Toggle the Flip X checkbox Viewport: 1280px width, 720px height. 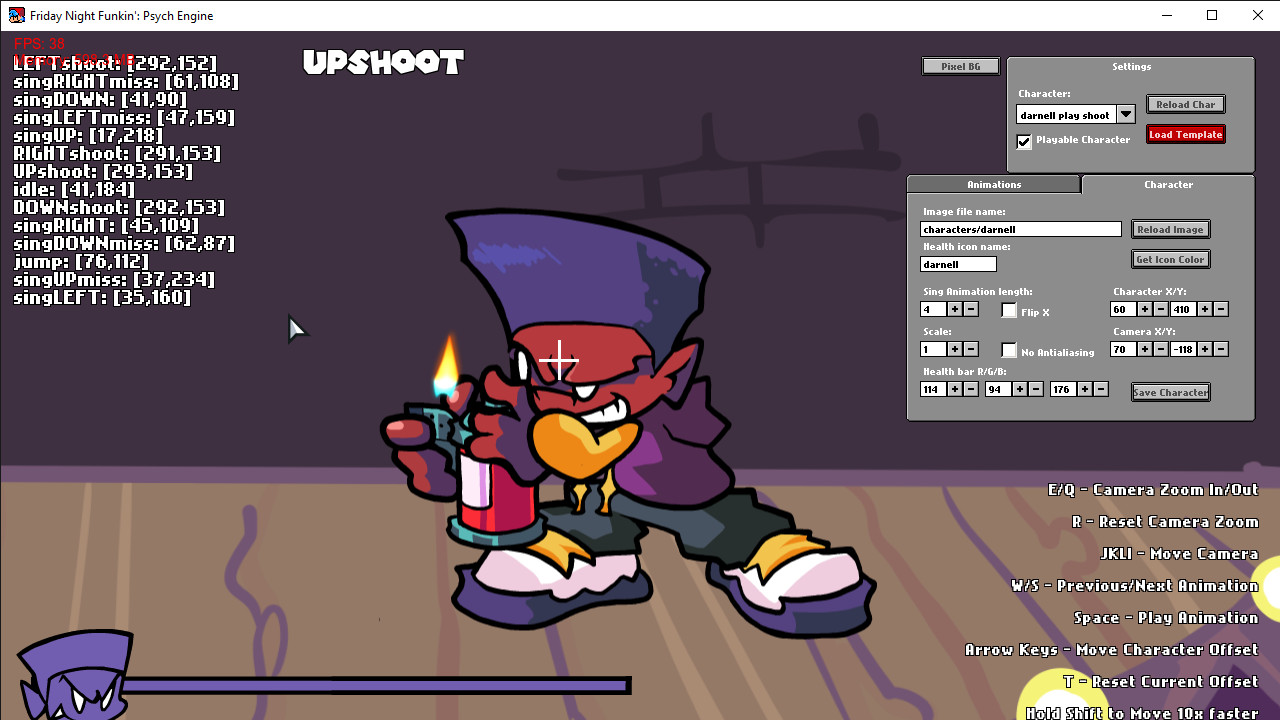pyautogui.click(x=1008, y=310)
